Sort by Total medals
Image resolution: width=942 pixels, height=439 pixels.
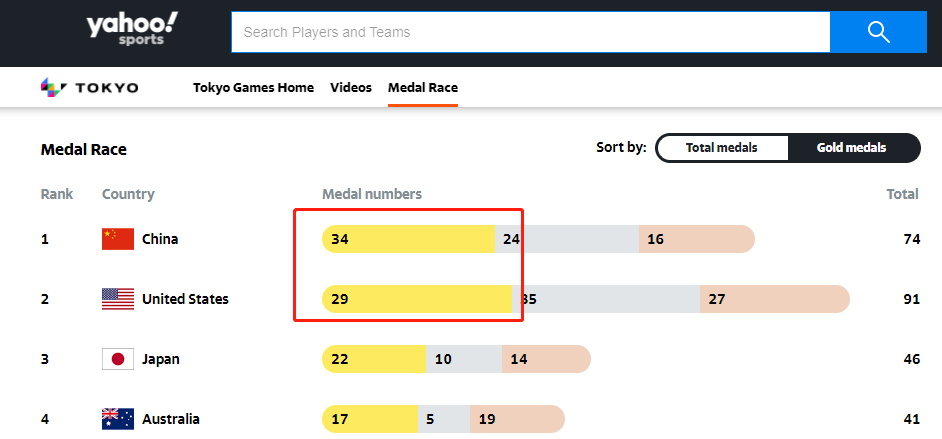pos(721,148)
